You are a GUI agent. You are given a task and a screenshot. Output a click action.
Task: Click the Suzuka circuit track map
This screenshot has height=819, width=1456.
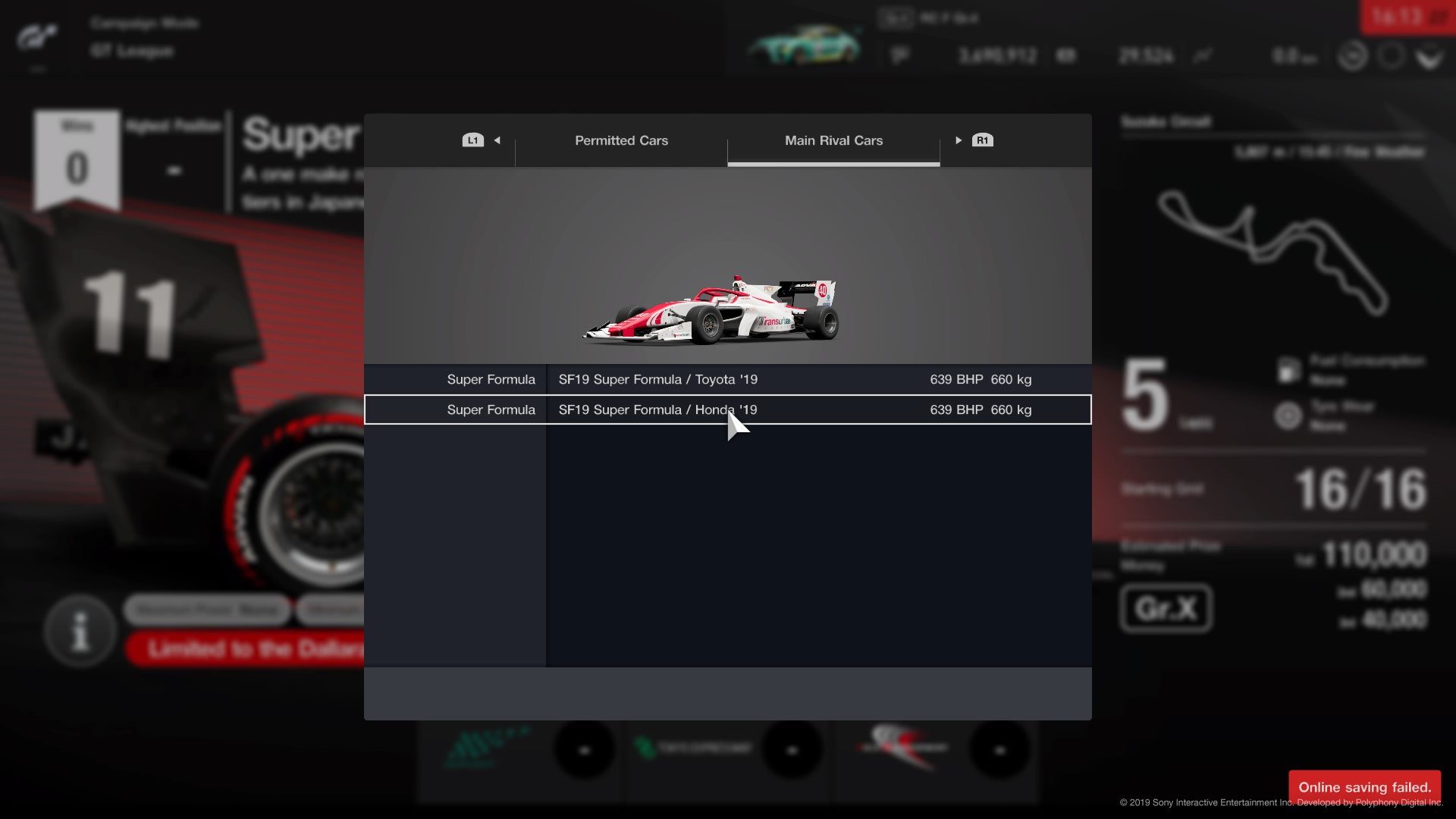tap(1272, 253)
